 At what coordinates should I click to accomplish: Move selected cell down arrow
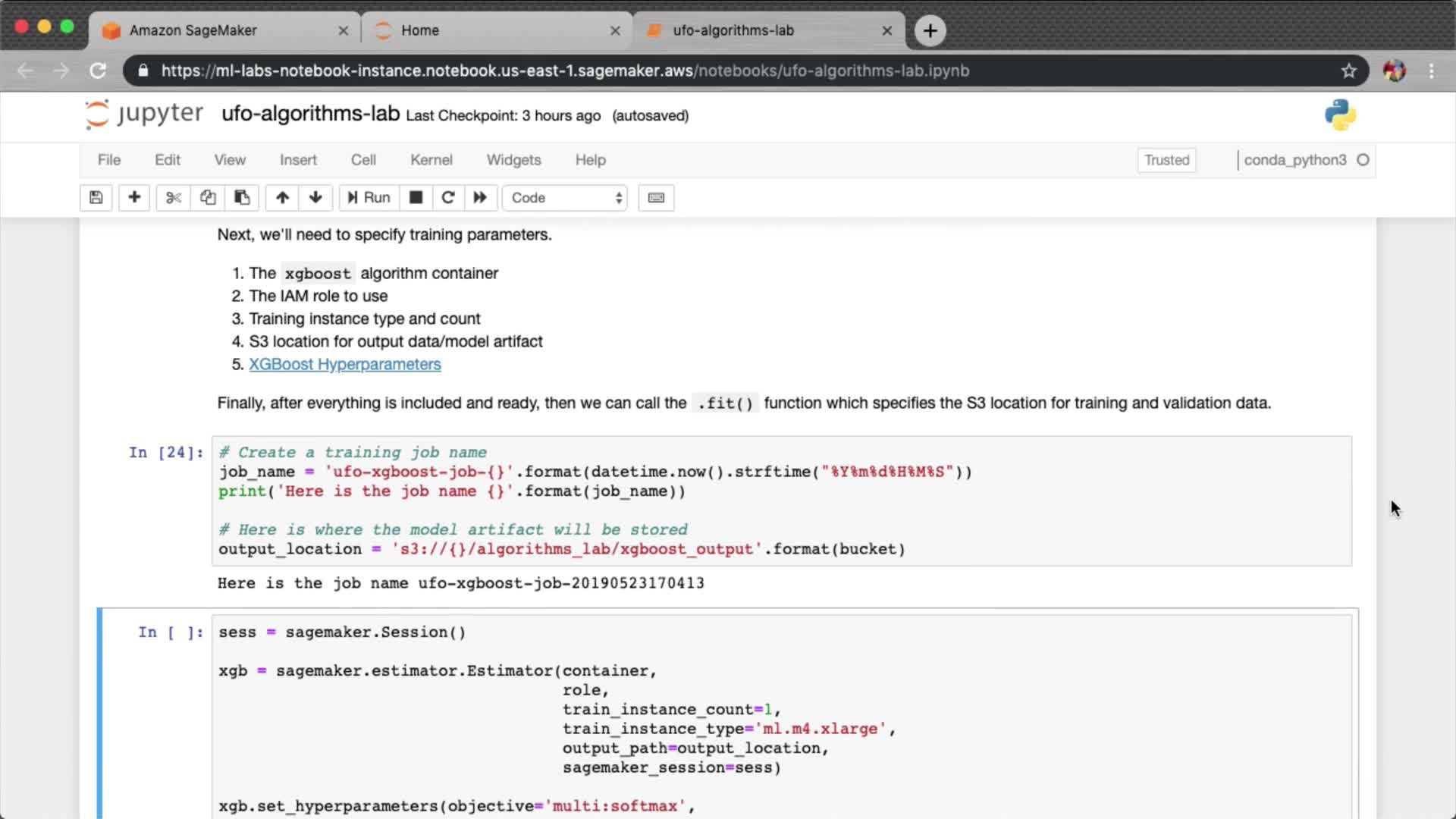tap(315, 198)
